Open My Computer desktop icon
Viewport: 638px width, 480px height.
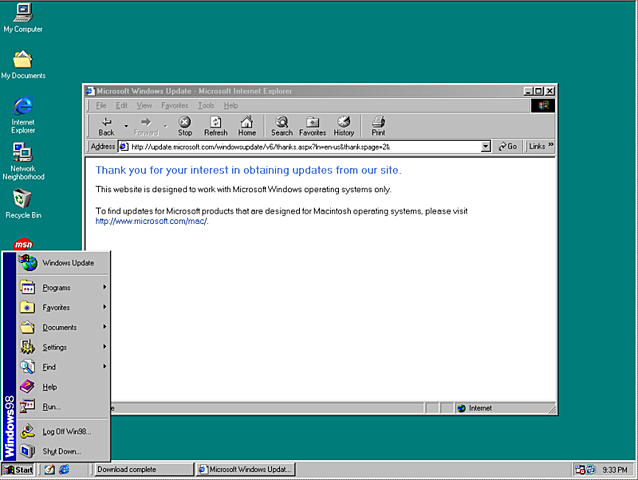tap(23, 13)
